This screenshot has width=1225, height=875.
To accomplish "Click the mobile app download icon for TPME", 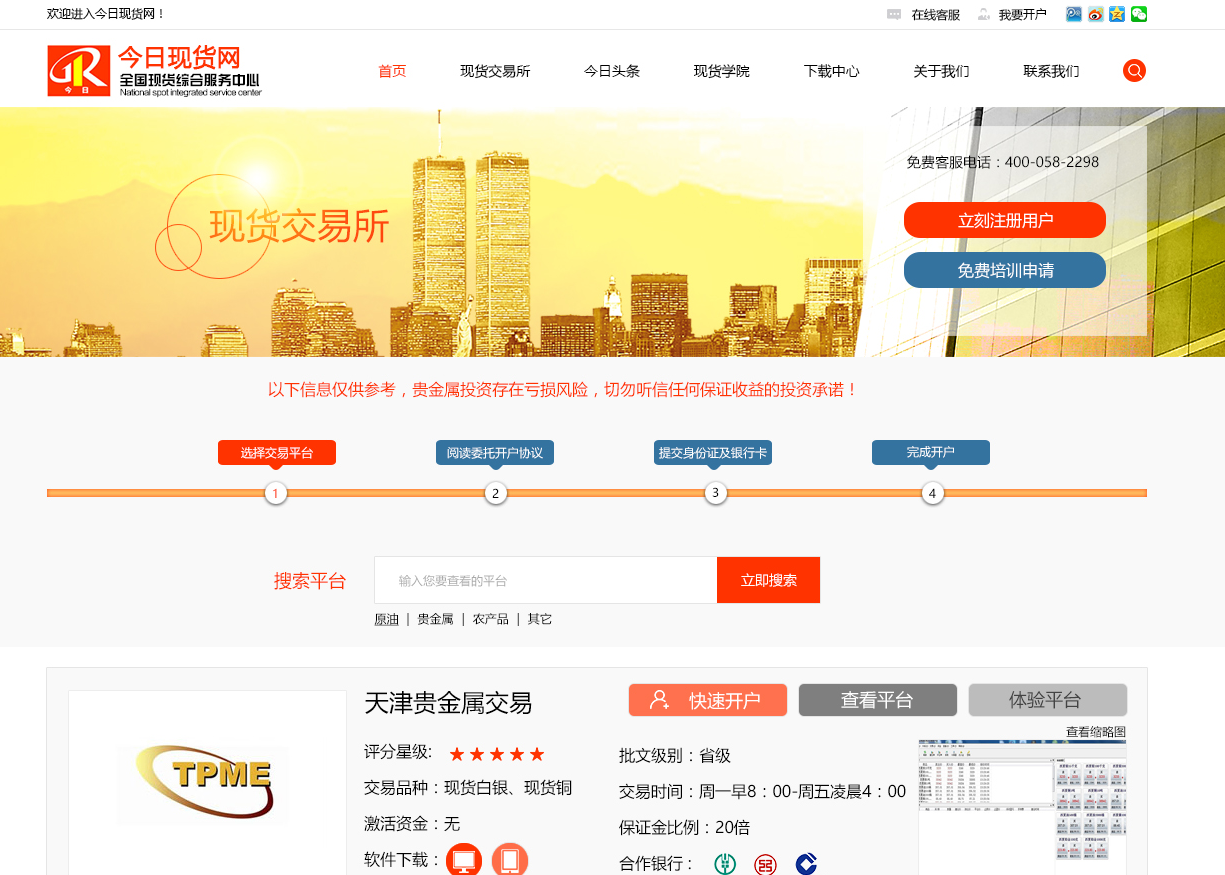I will (x=508, y=859).
